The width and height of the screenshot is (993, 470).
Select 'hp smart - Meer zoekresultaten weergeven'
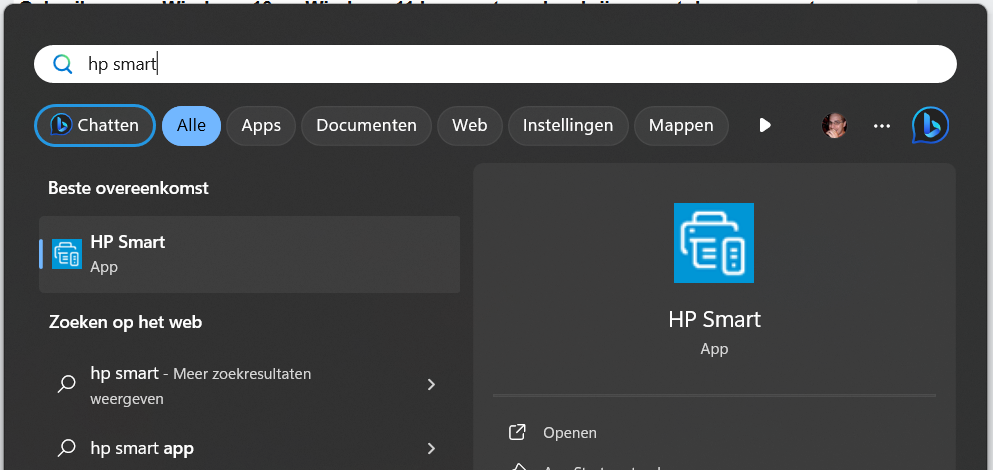click(x=250, y=385)
